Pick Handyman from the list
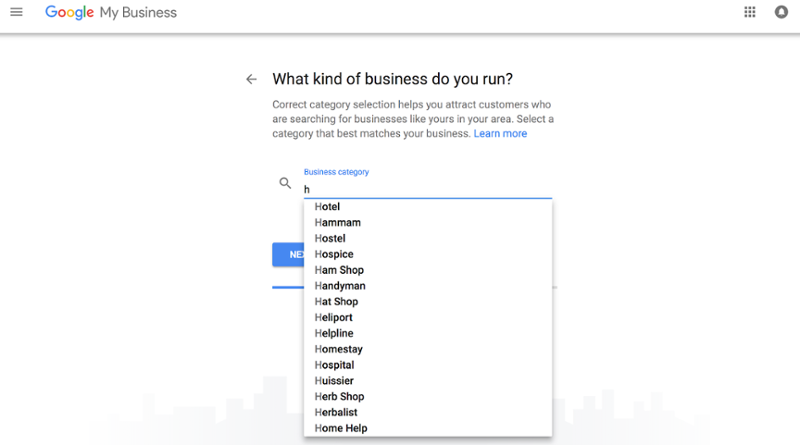The width and height of the screenshot is (800, 445). (x=428, y=286)
